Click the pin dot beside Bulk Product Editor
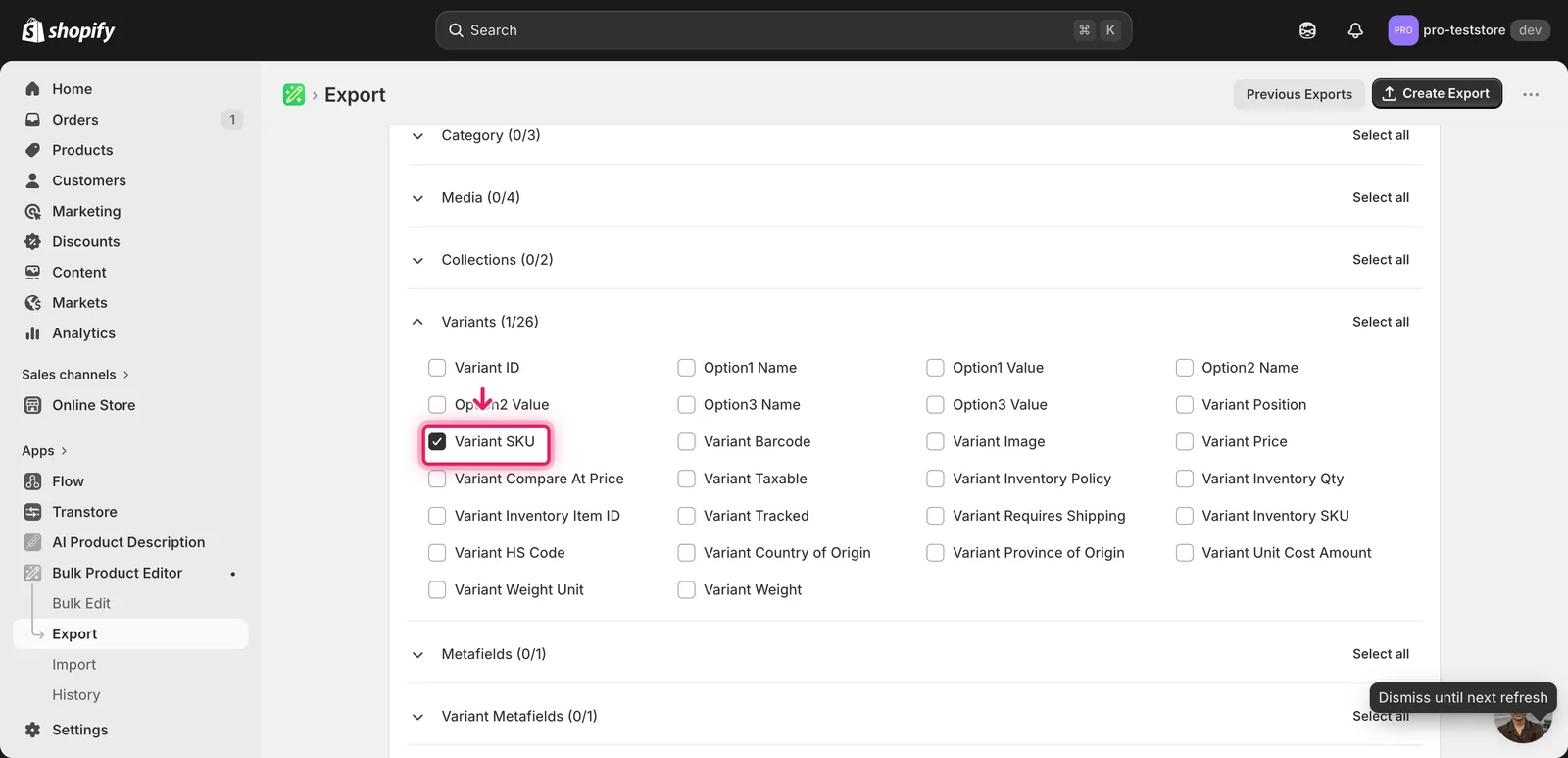 (x=232, y=574)
